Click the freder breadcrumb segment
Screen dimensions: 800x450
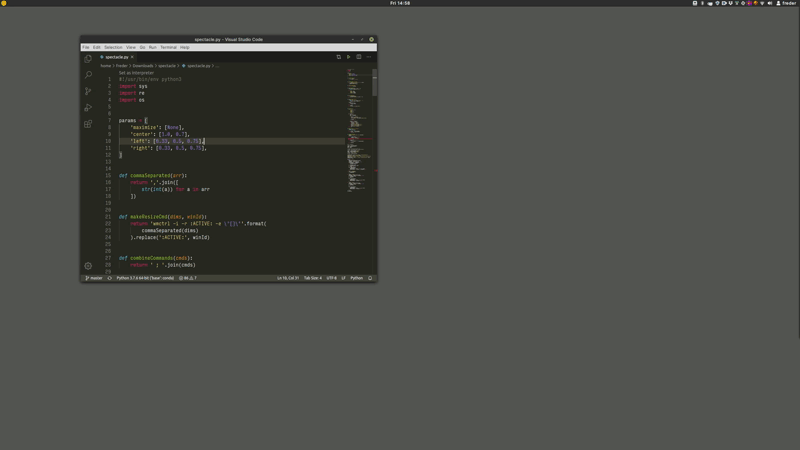click(121, 66)
